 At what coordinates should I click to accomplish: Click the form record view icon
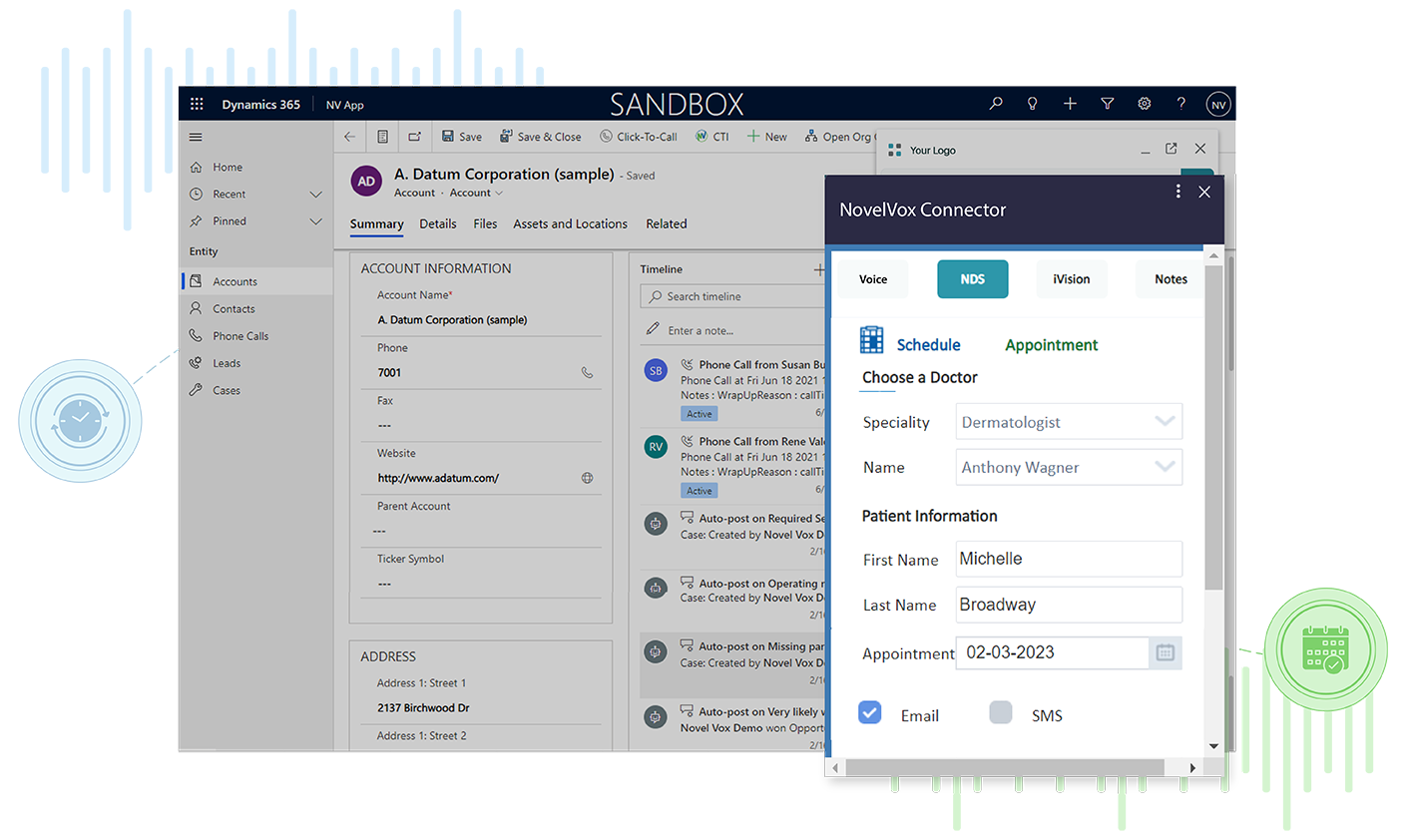coord(382,138)
